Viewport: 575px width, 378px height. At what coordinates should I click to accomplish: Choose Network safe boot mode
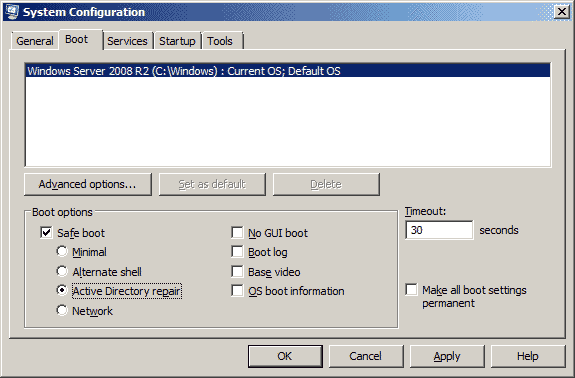coord(62,310)
